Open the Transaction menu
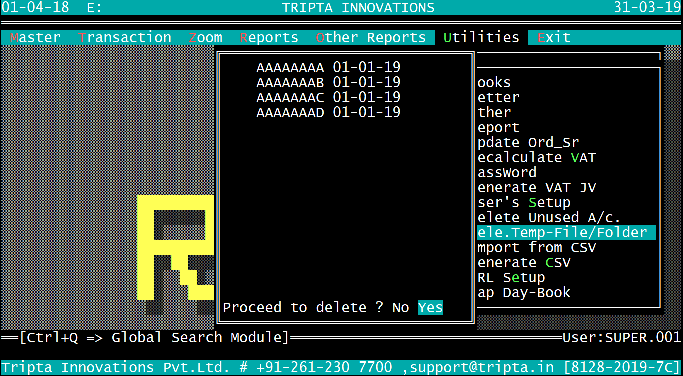683x376 pixels. (125, 37)
